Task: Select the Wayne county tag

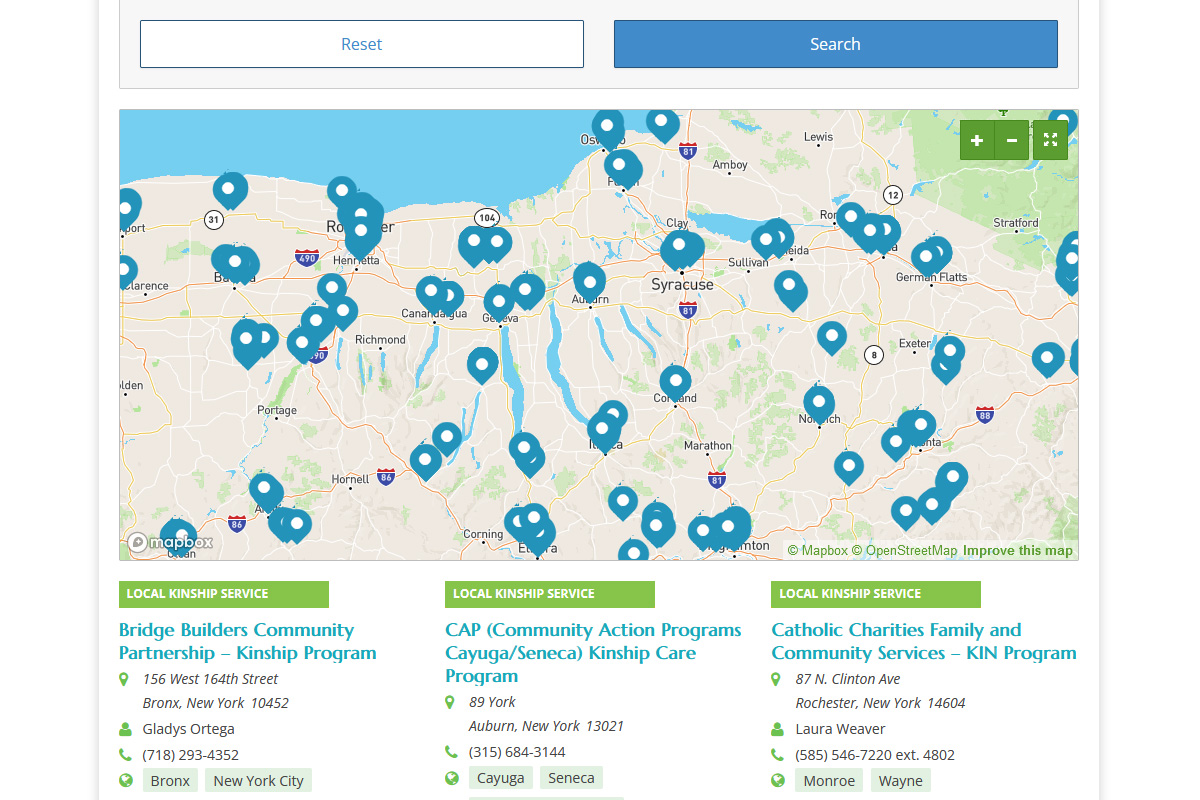Action: click(x=901, y=781)
